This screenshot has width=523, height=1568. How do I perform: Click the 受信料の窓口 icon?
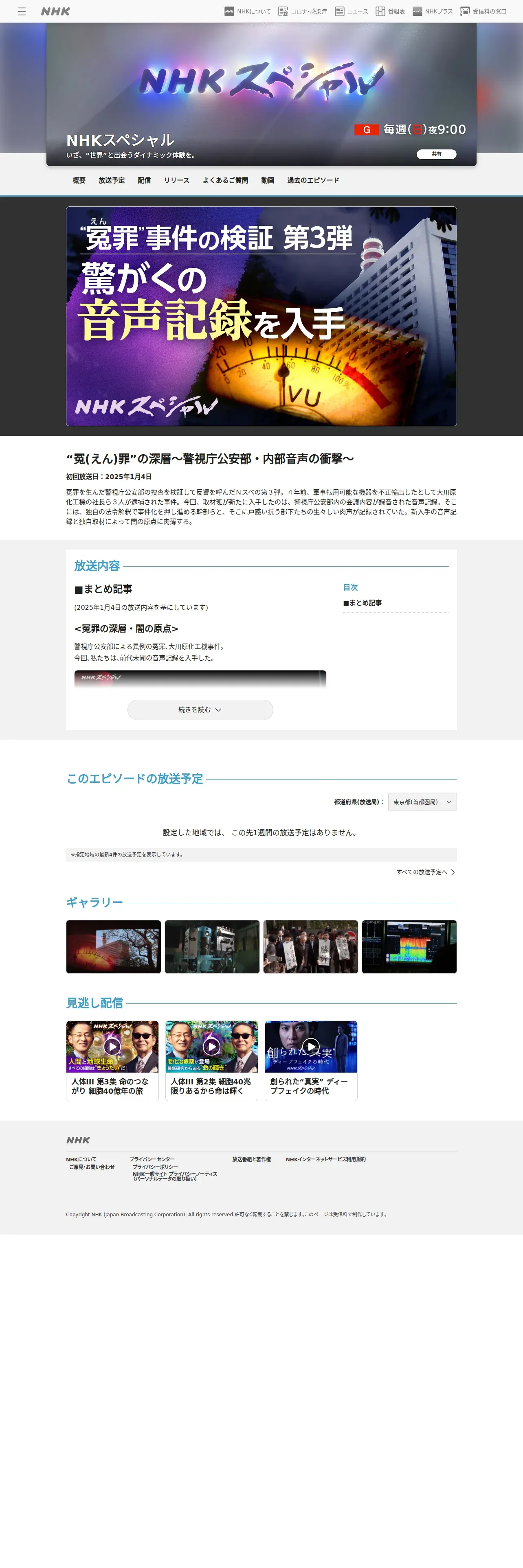[465, 11]
